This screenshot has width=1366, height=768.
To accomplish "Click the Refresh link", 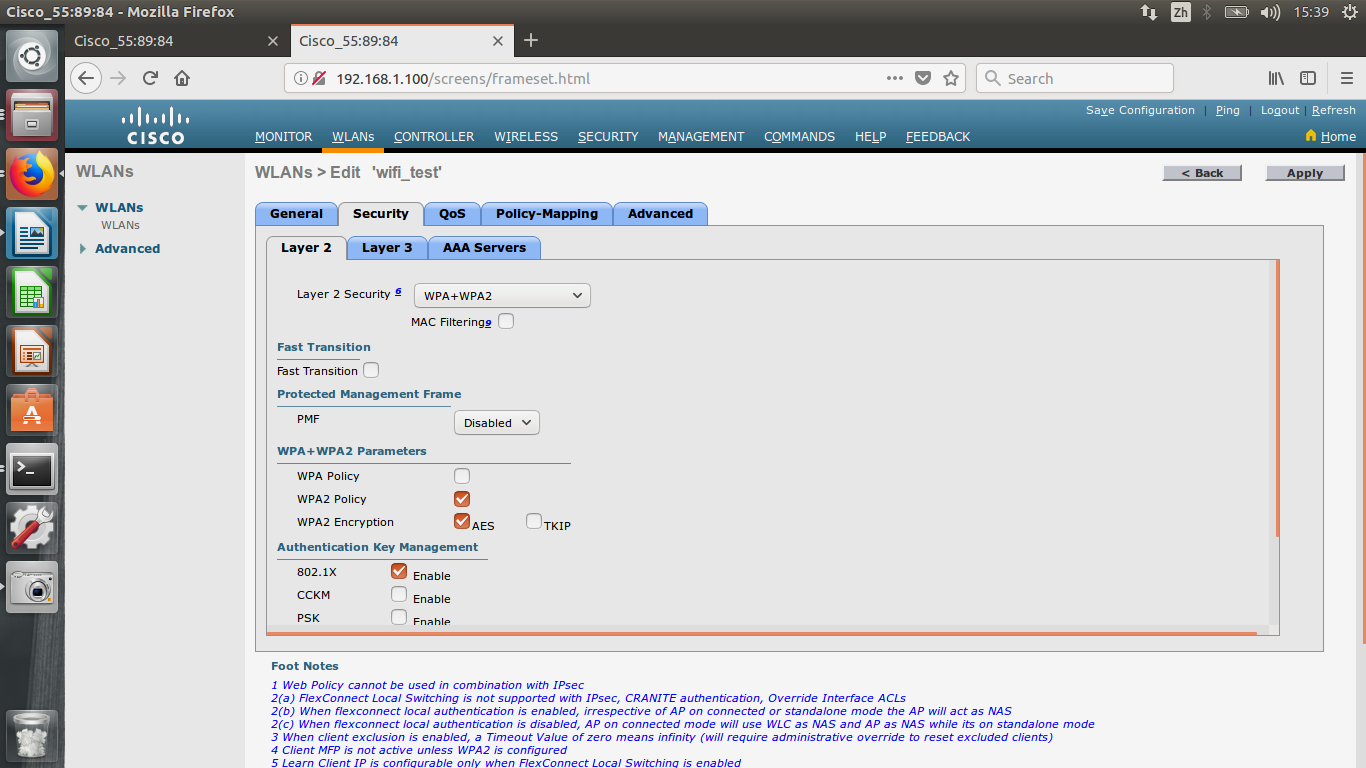I will 1334,110.
